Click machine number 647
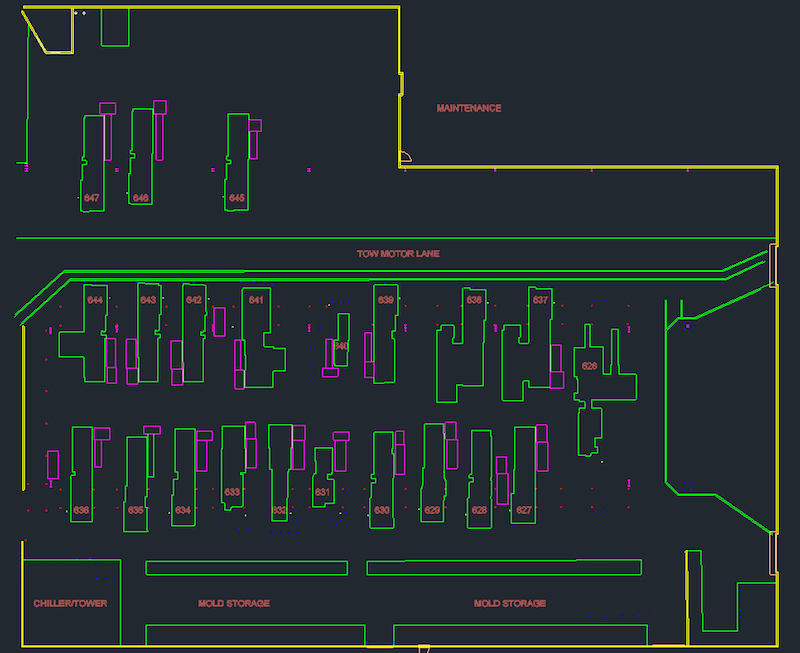Screen dimensions: 800x653 click(x=92, y=199)
